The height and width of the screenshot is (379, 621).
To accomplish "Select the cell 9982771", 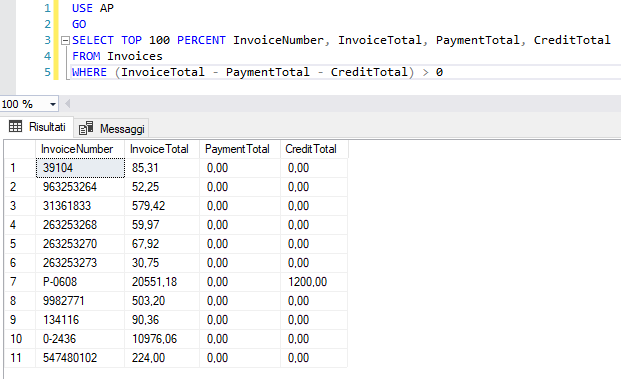I will pos(80,301).
